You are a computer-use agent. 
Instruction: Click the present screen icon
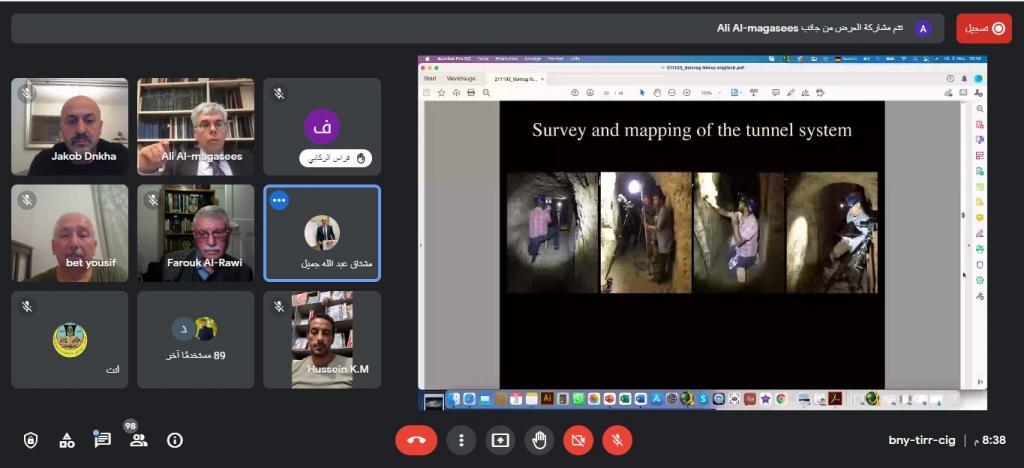(499, 440)
